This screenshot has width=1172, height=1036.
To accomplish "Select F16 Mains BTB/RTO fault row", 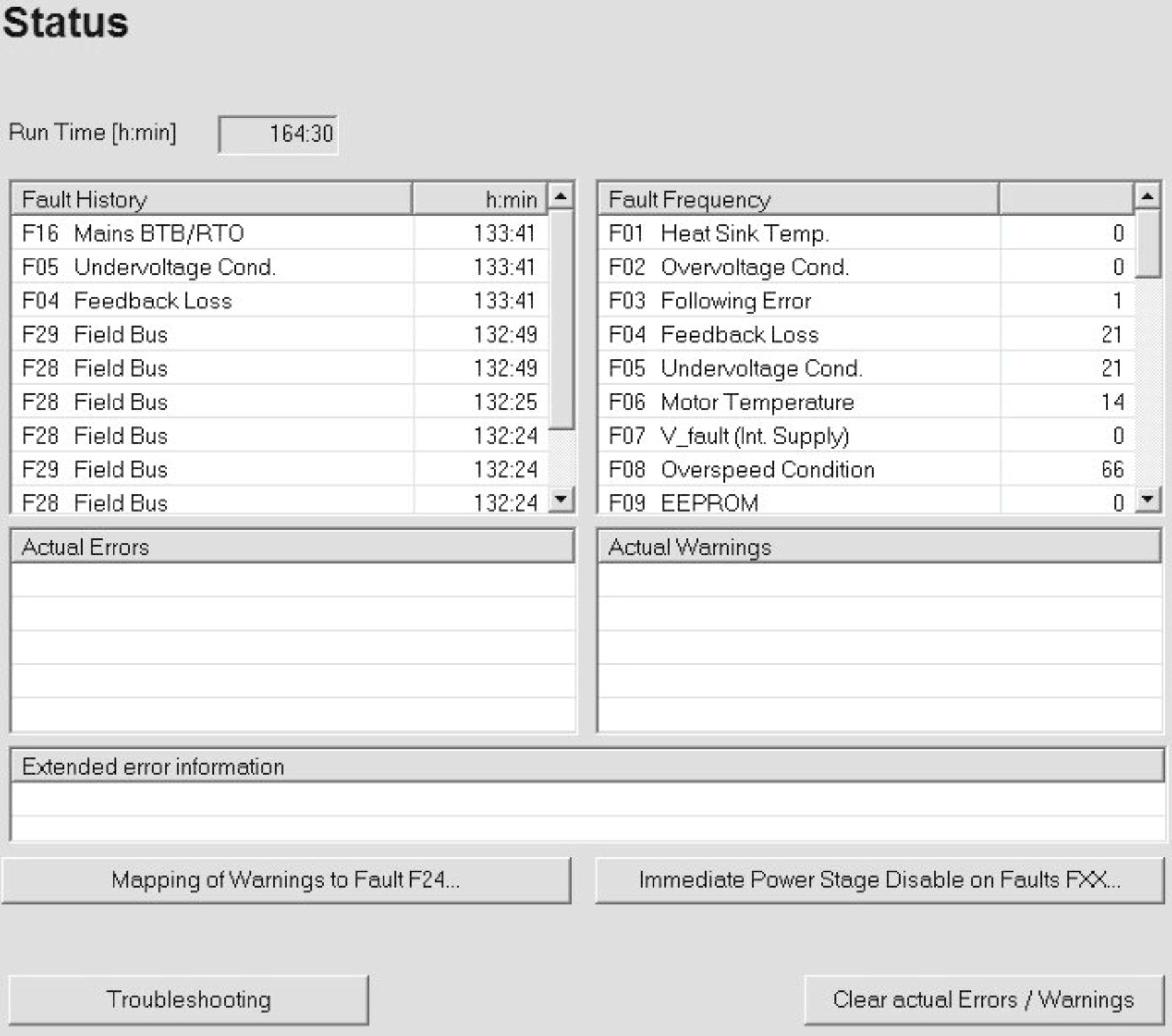I will (212, 233).
